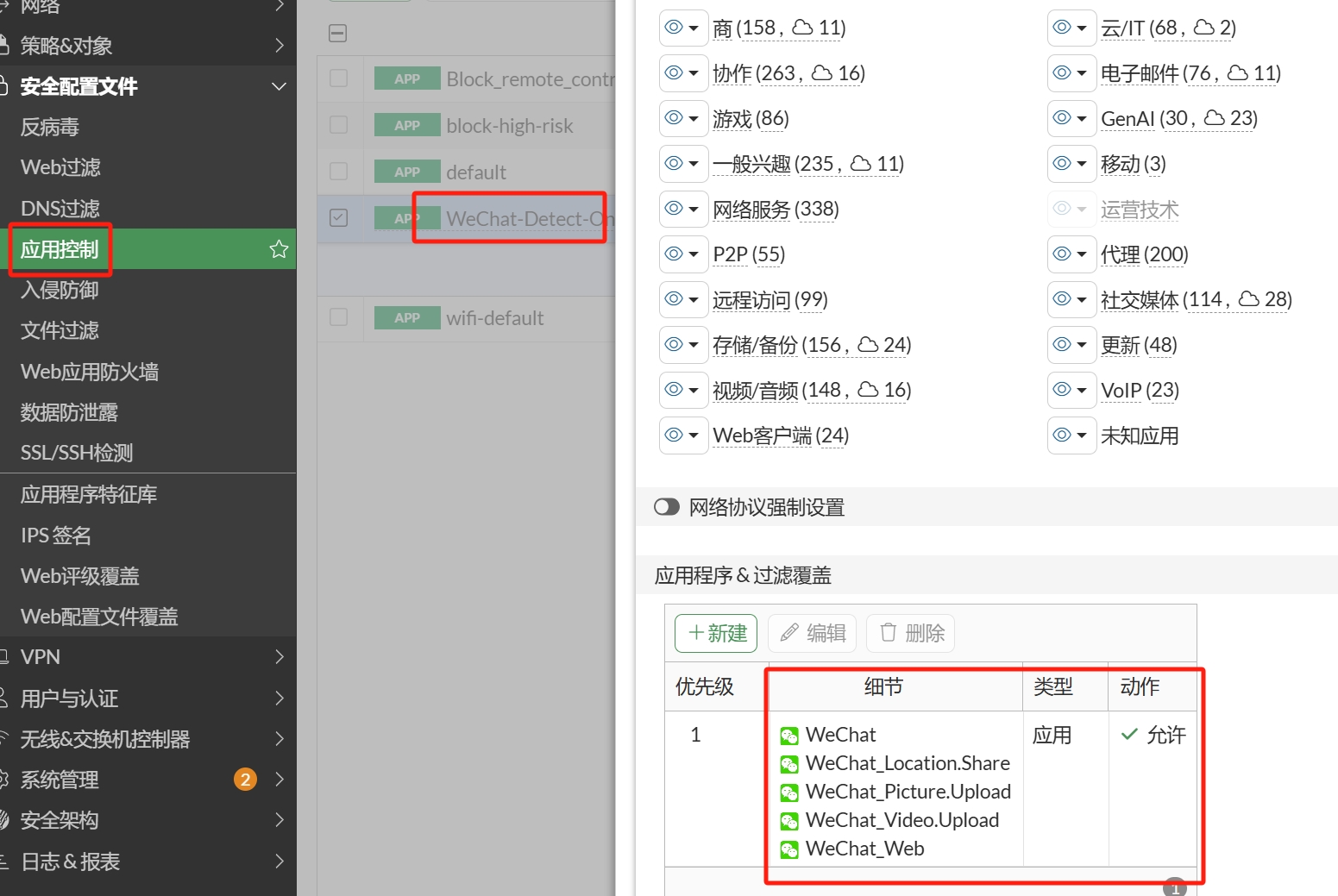Viewport: 1338px width, 896px height.
Task: Click the eye icon for P2P category
Action: (674, 254)
